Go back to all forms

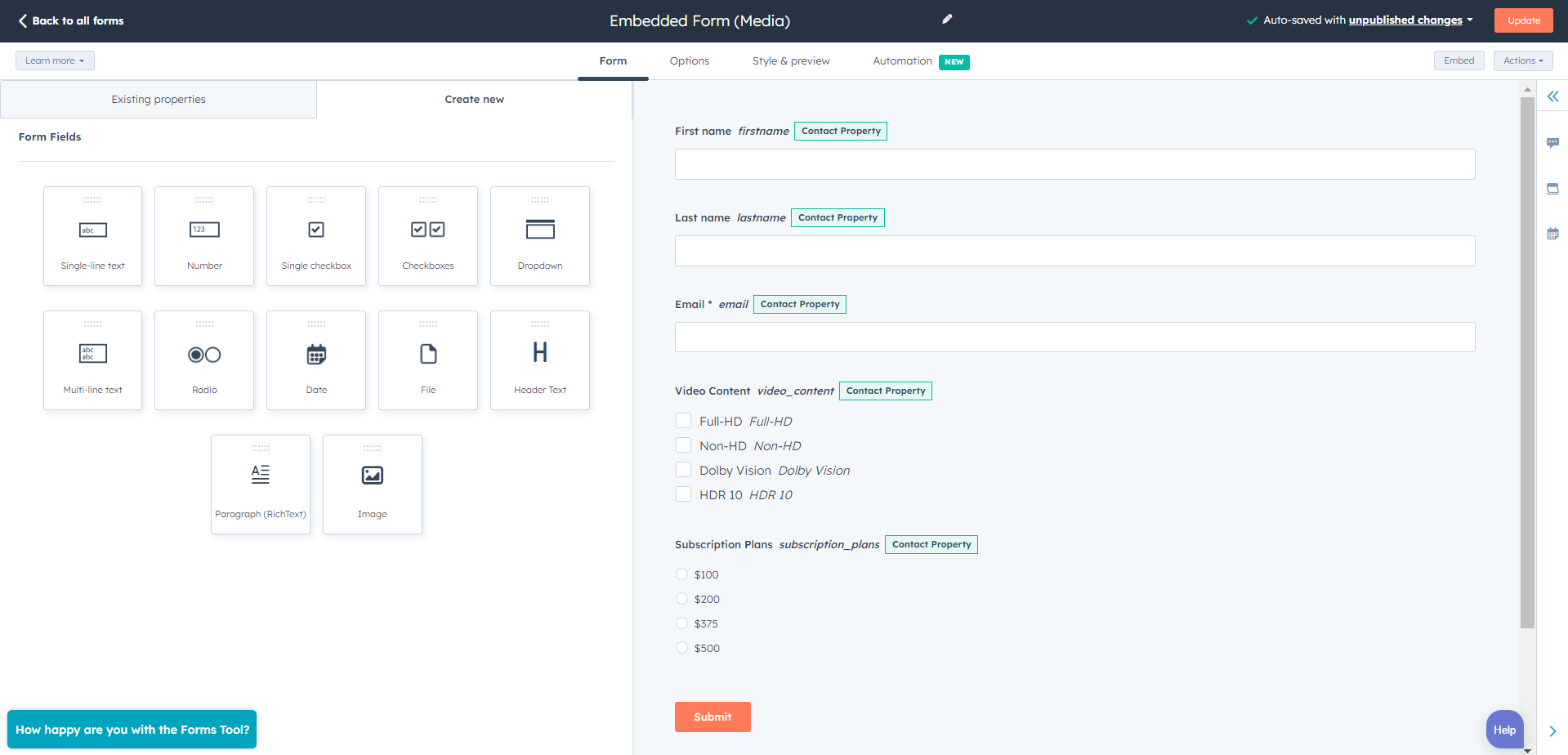coord(71,20)
